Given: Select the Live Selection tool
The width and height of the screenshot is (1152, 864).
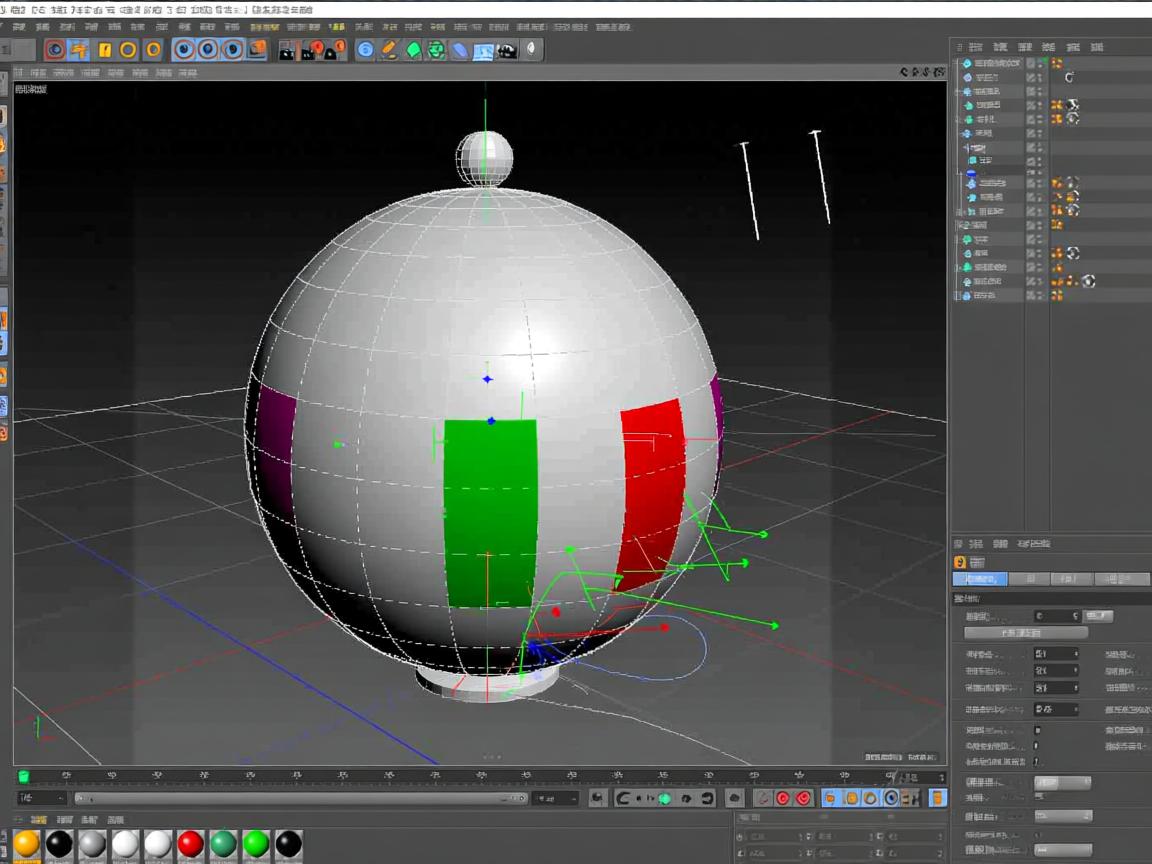Looking at the screenshot, I should (56, 50).
